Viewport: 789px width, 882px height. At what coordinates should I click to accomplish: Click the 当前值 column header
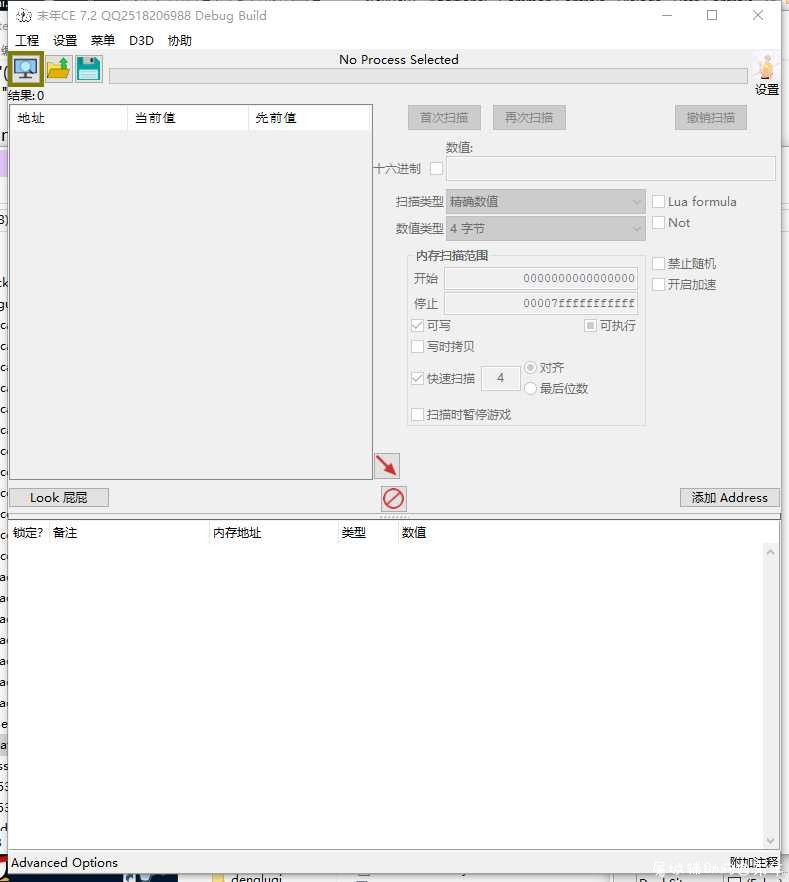(x=188, y=118)
